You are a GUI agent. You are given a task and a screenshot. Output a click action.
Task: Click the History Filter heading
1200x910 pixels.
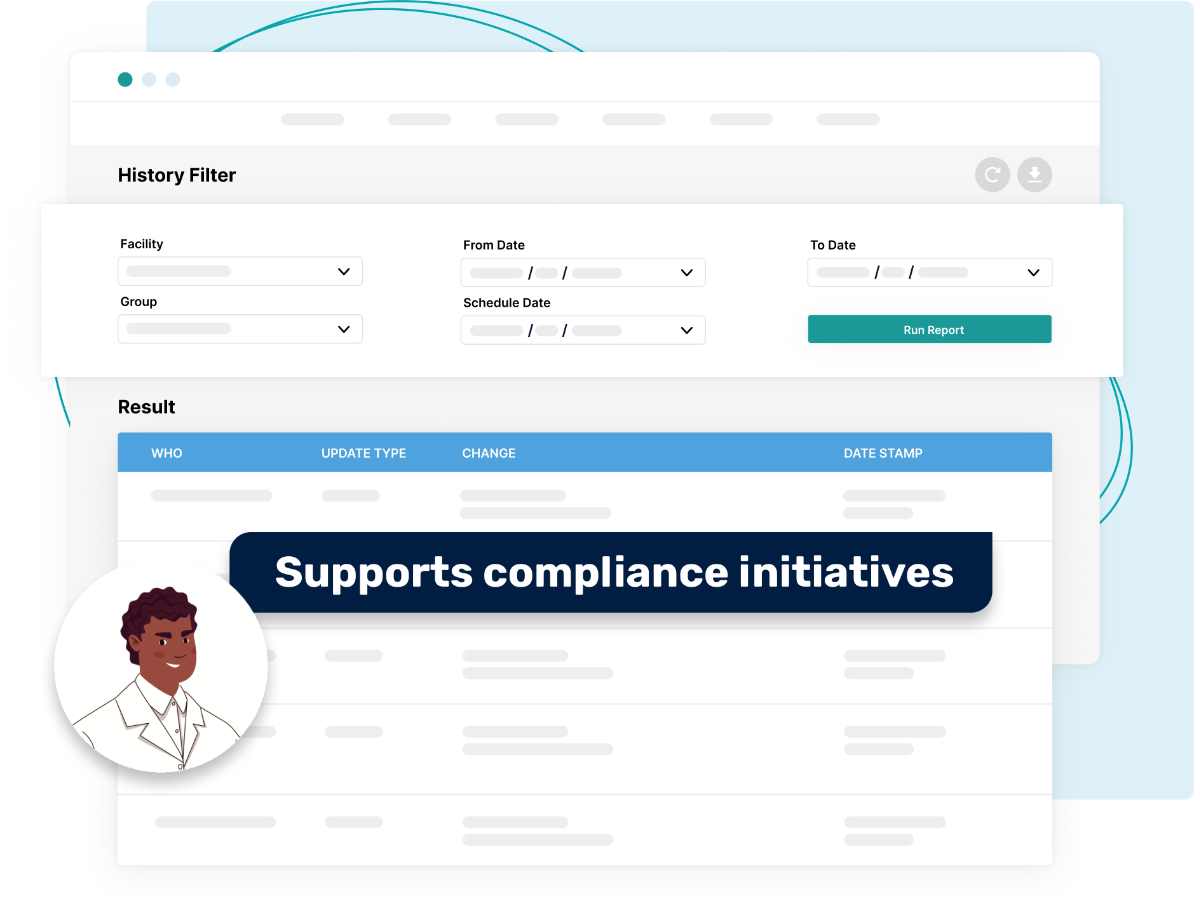click(x=177, y=175)
